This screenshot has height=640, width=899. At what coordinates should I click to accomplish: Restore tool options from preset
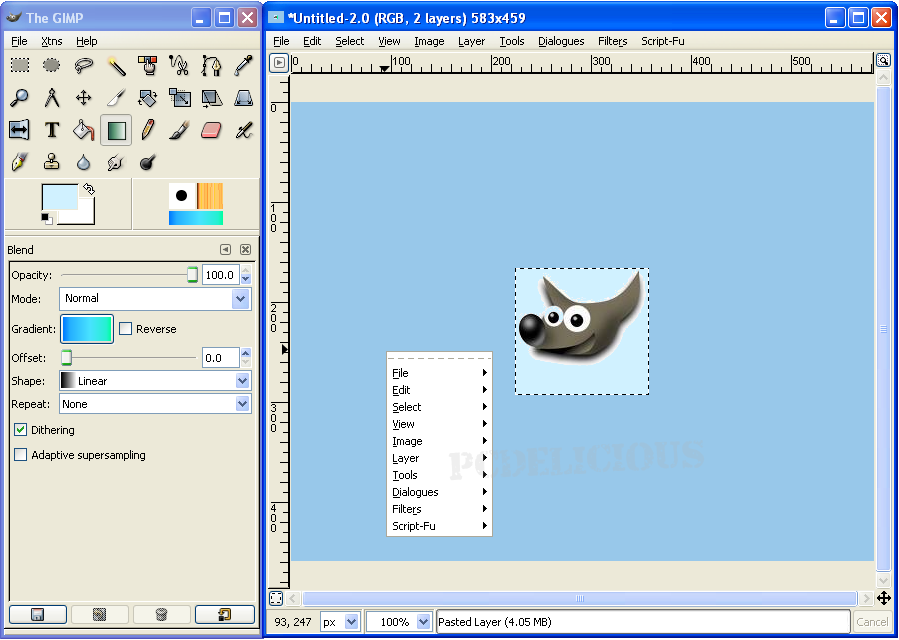pos(99,615)
